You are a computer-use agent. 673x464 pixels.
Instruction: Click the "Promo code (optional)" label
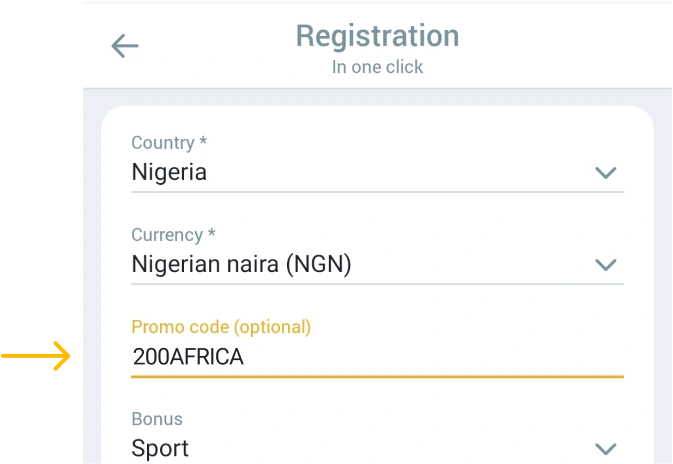[x=221, y=327]
